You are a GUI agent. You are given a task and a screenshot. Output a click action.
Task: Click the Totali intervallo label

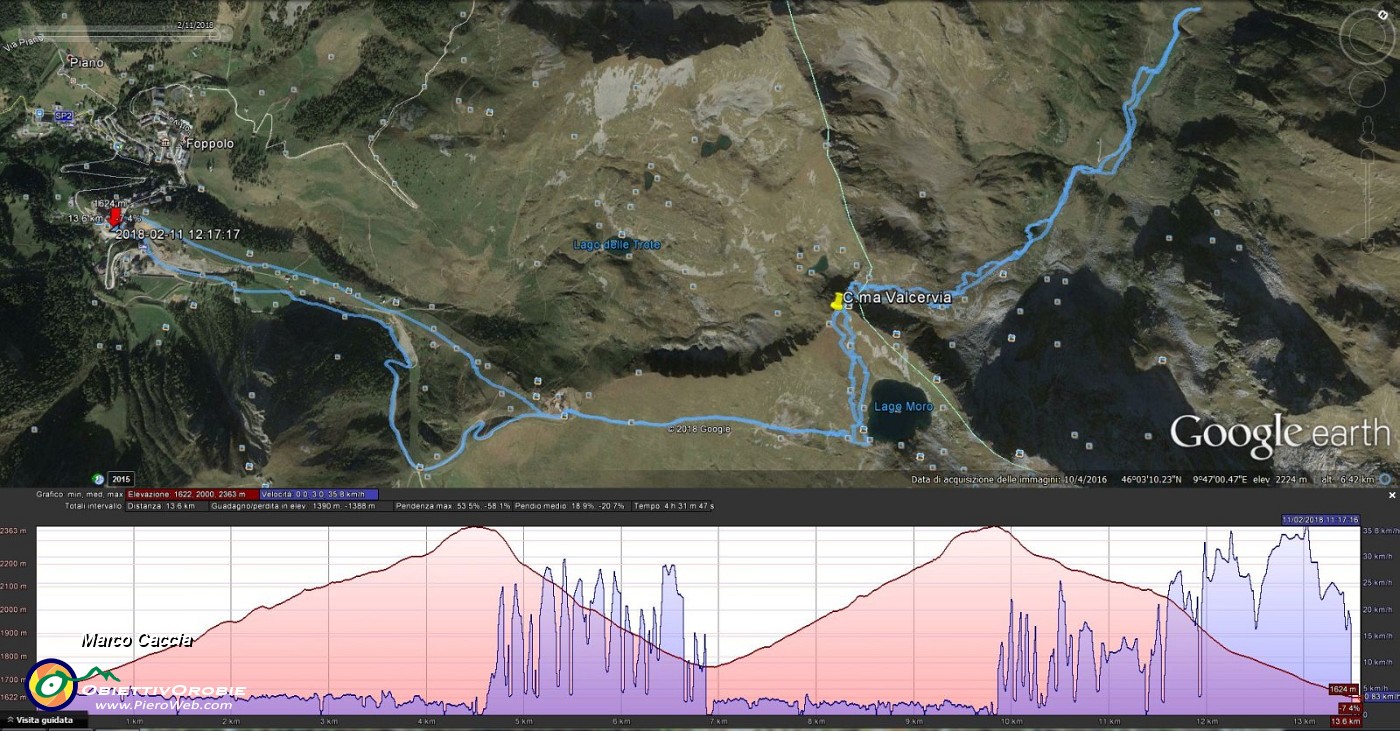tap(93, 506)
